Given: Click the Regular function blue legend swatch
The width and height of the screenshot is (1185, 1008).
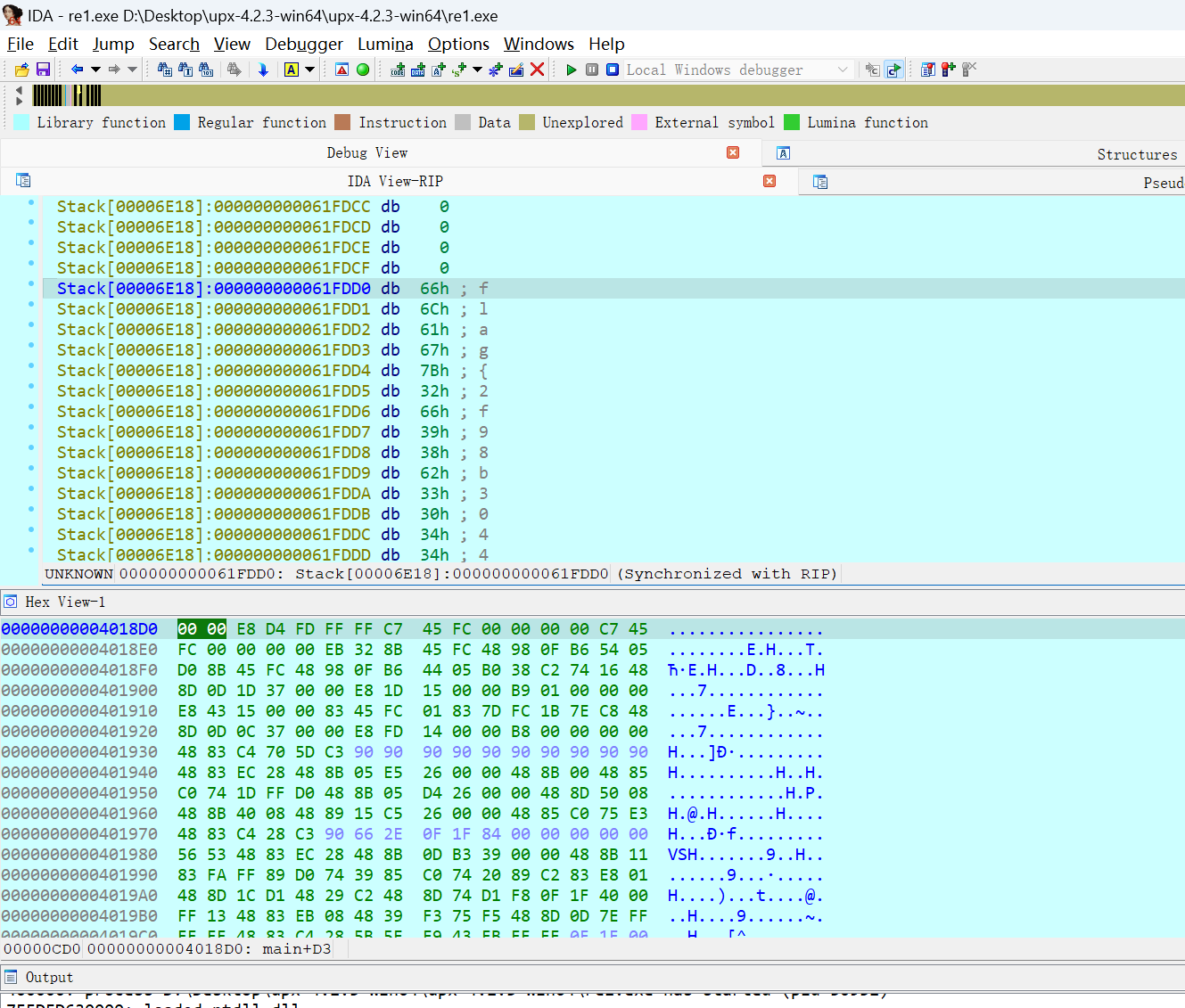Looking at the screenshot, I should point(182,122).
